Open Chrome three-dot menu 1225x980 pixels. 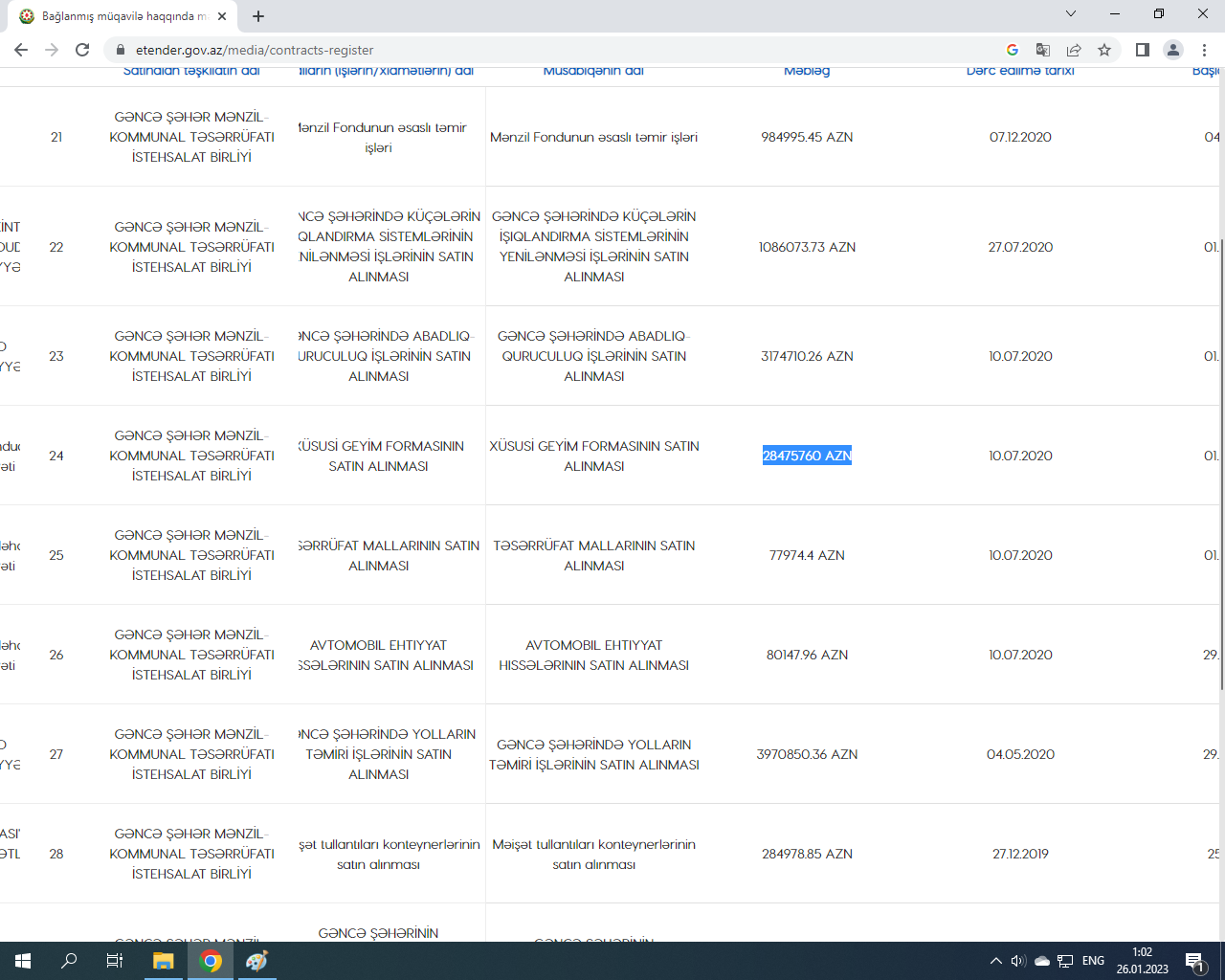coord(1204,50)
